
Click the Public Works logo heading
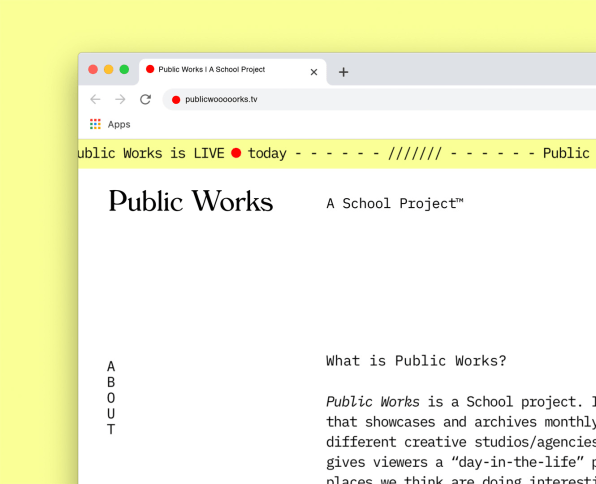[191, 201]
